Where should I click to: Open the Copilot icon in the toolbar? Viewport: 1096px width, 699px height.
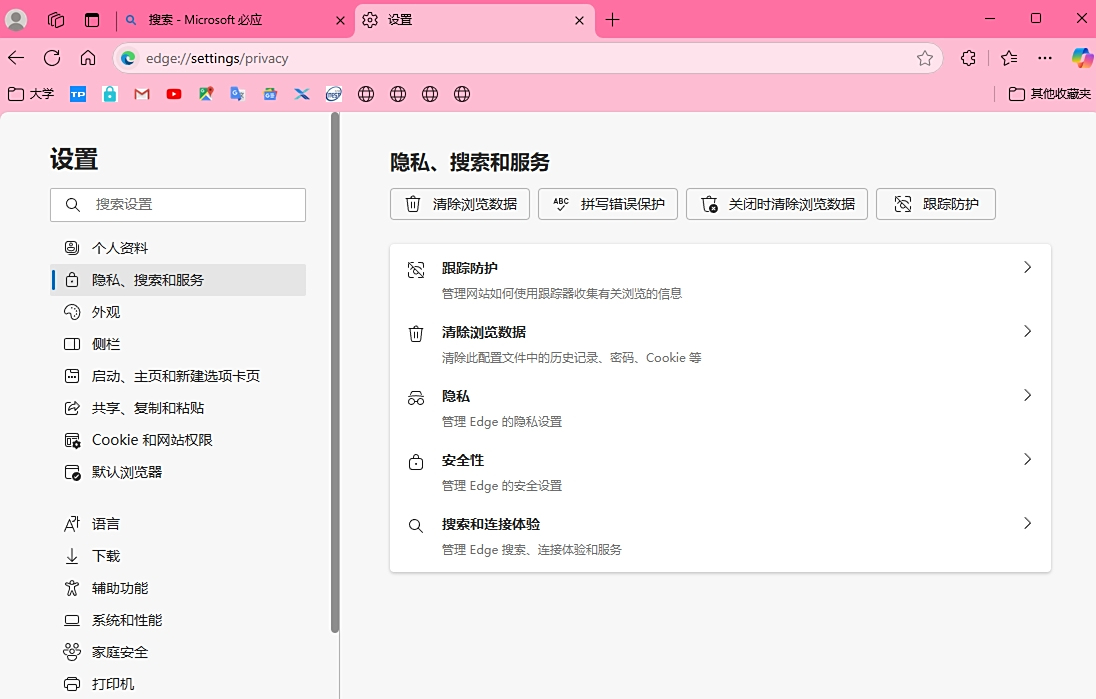(1081, 58)
